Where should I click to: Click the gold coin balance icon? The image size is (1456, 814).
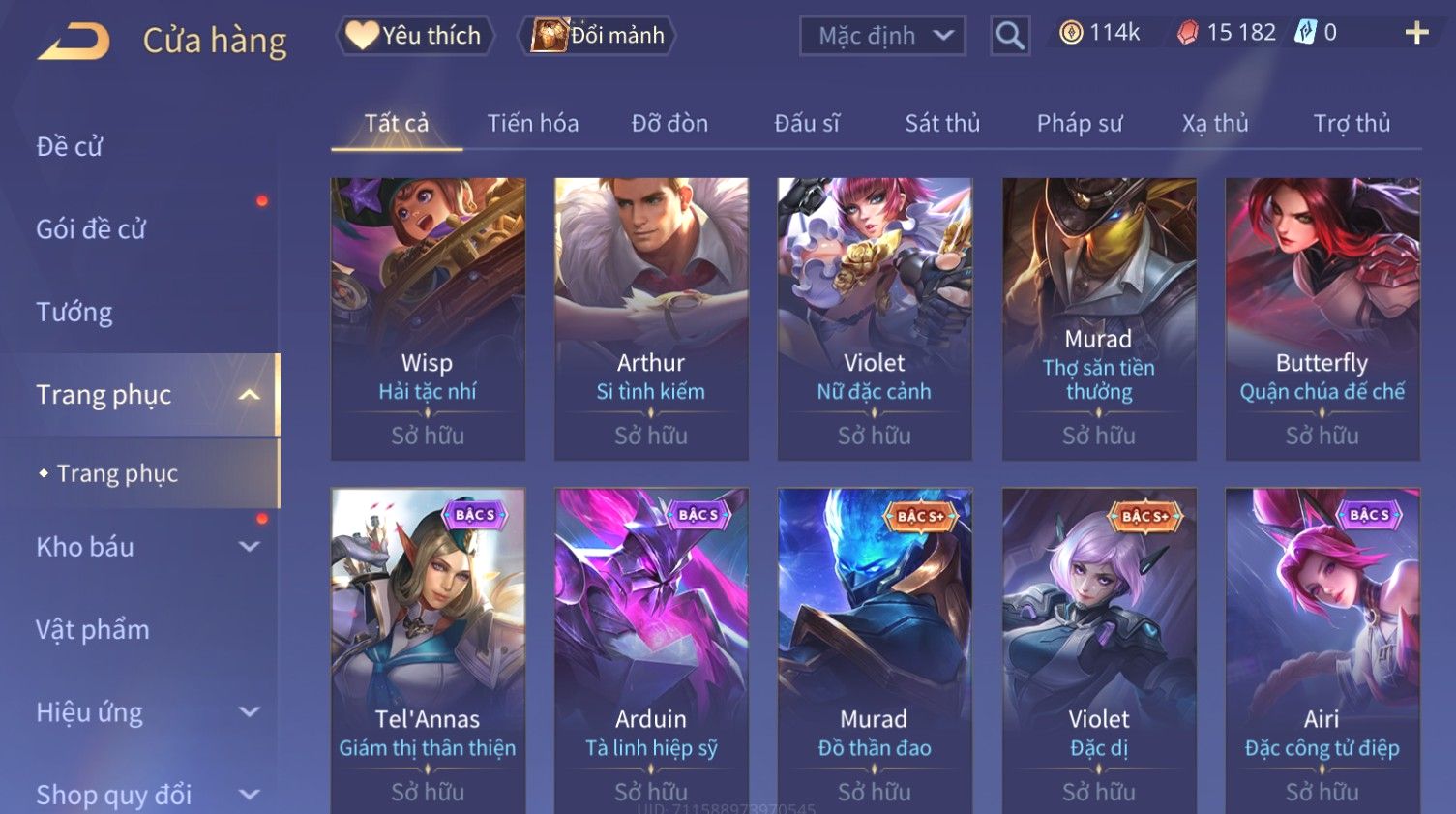click(x=1070, y=33)
